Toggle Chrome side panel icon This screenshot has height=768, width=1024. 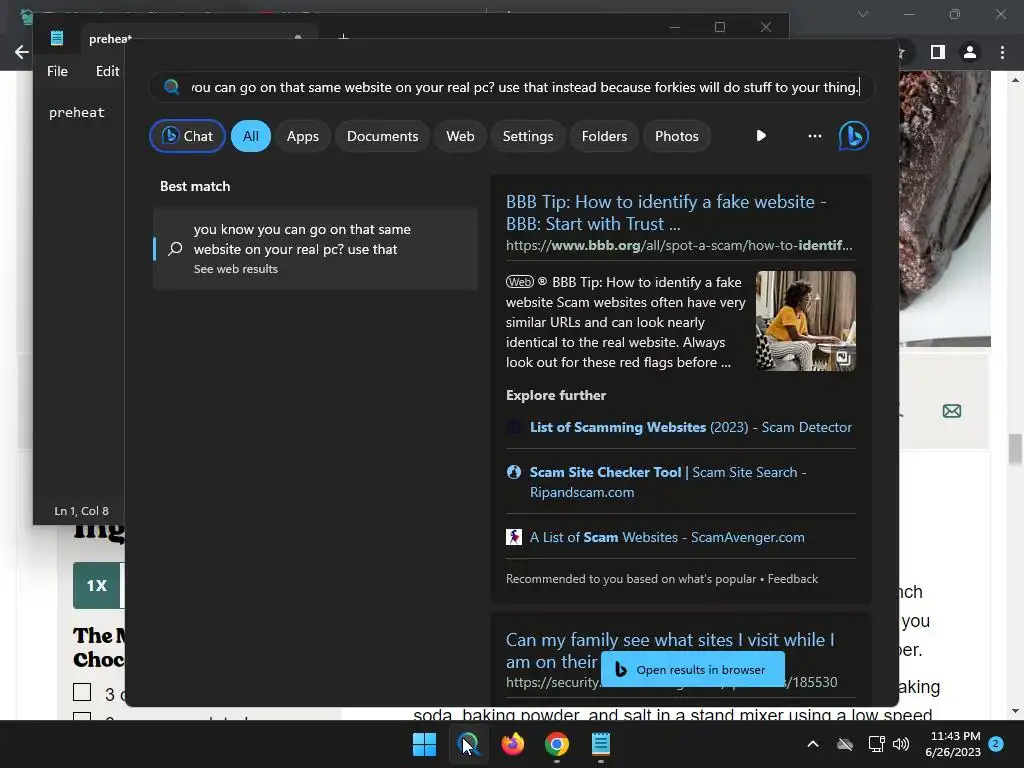click(938, 52)
